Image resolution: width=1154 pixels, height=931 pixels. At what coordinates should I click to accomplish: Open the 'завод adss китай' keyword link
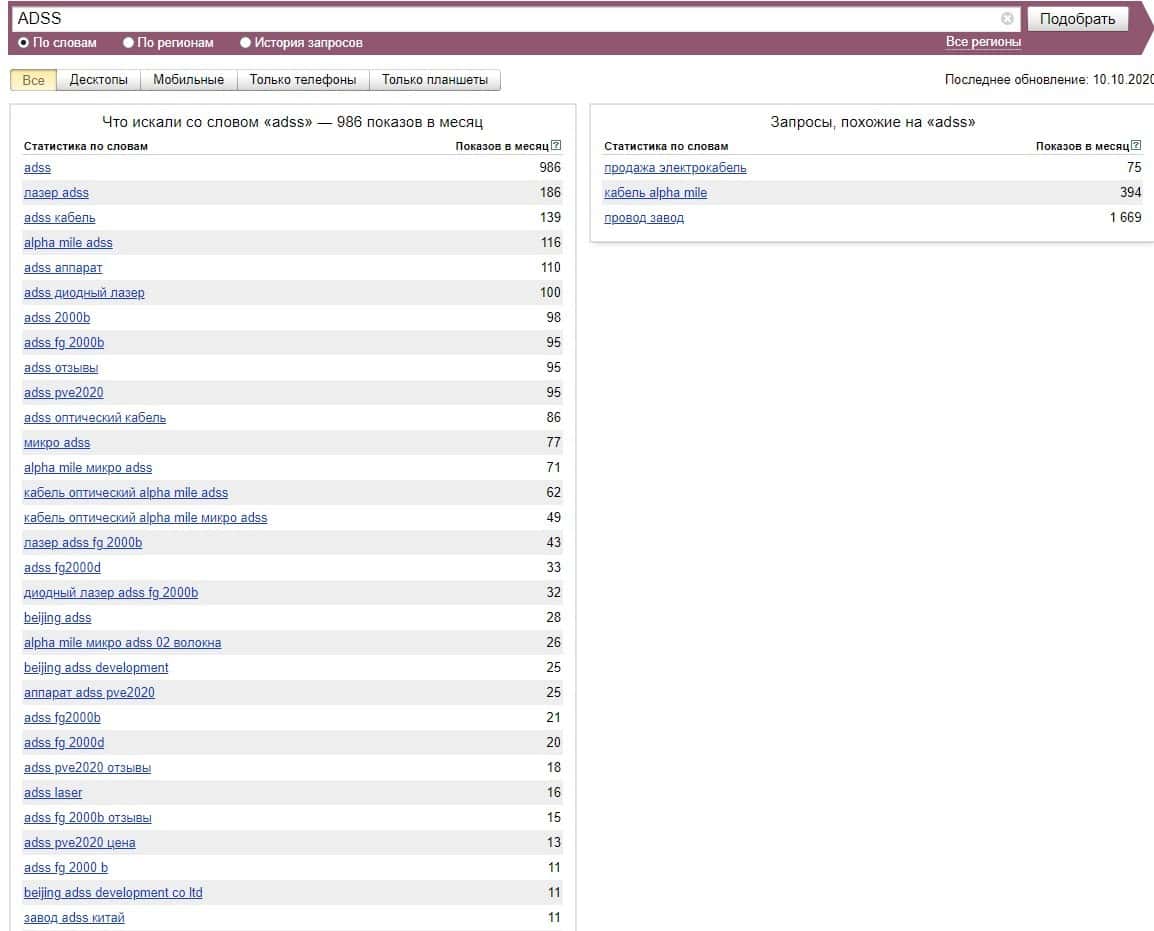point(74,918)
